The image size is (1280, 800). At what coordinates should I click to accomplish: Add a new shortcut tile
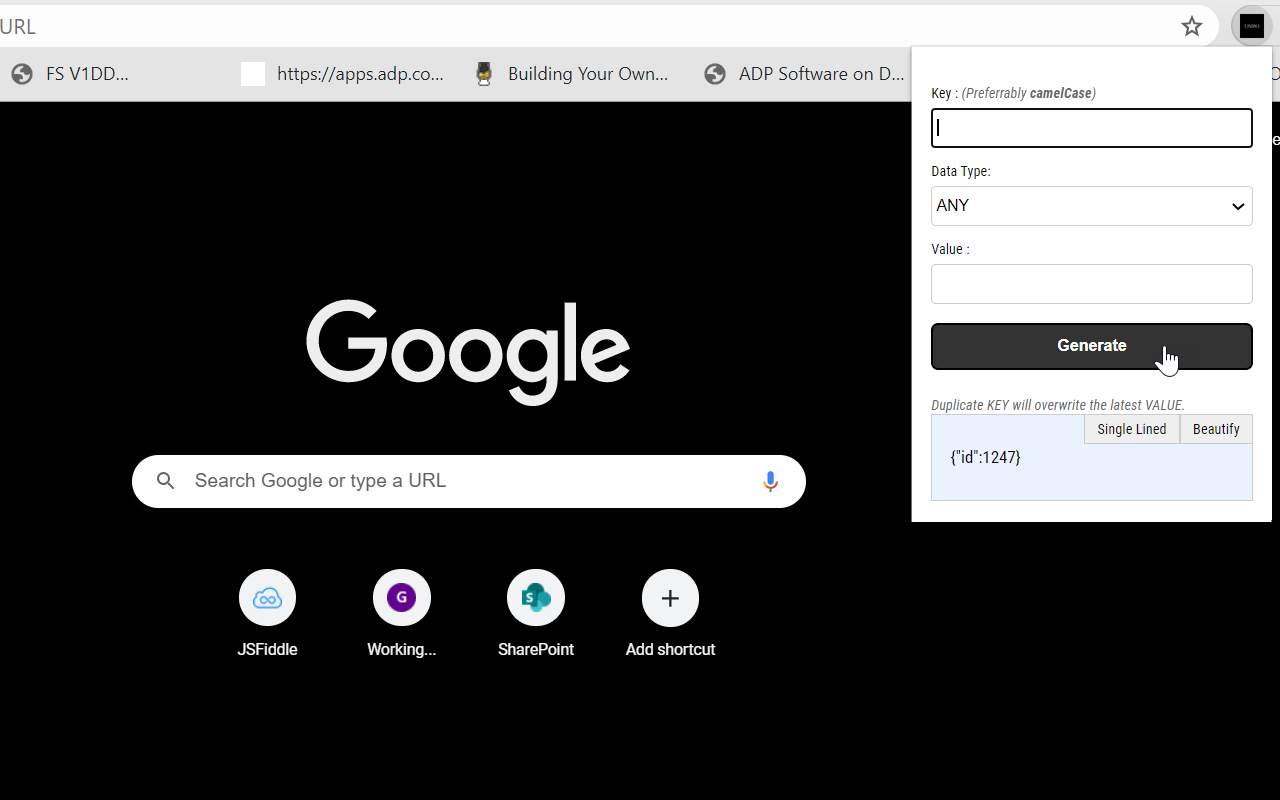(670, 614)
